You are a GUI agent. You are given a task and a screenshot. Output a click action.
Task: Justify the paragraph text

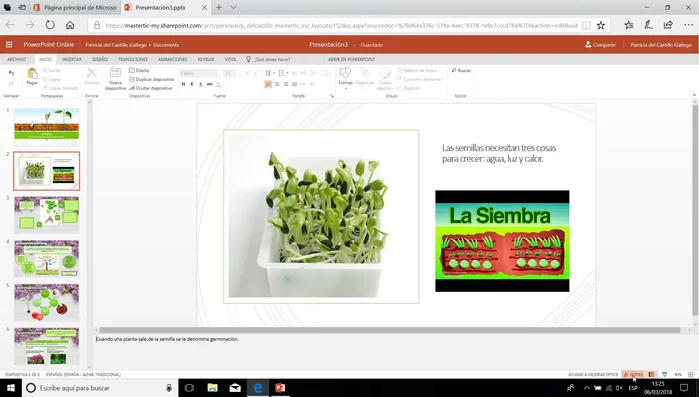click(x=294, y=84)
